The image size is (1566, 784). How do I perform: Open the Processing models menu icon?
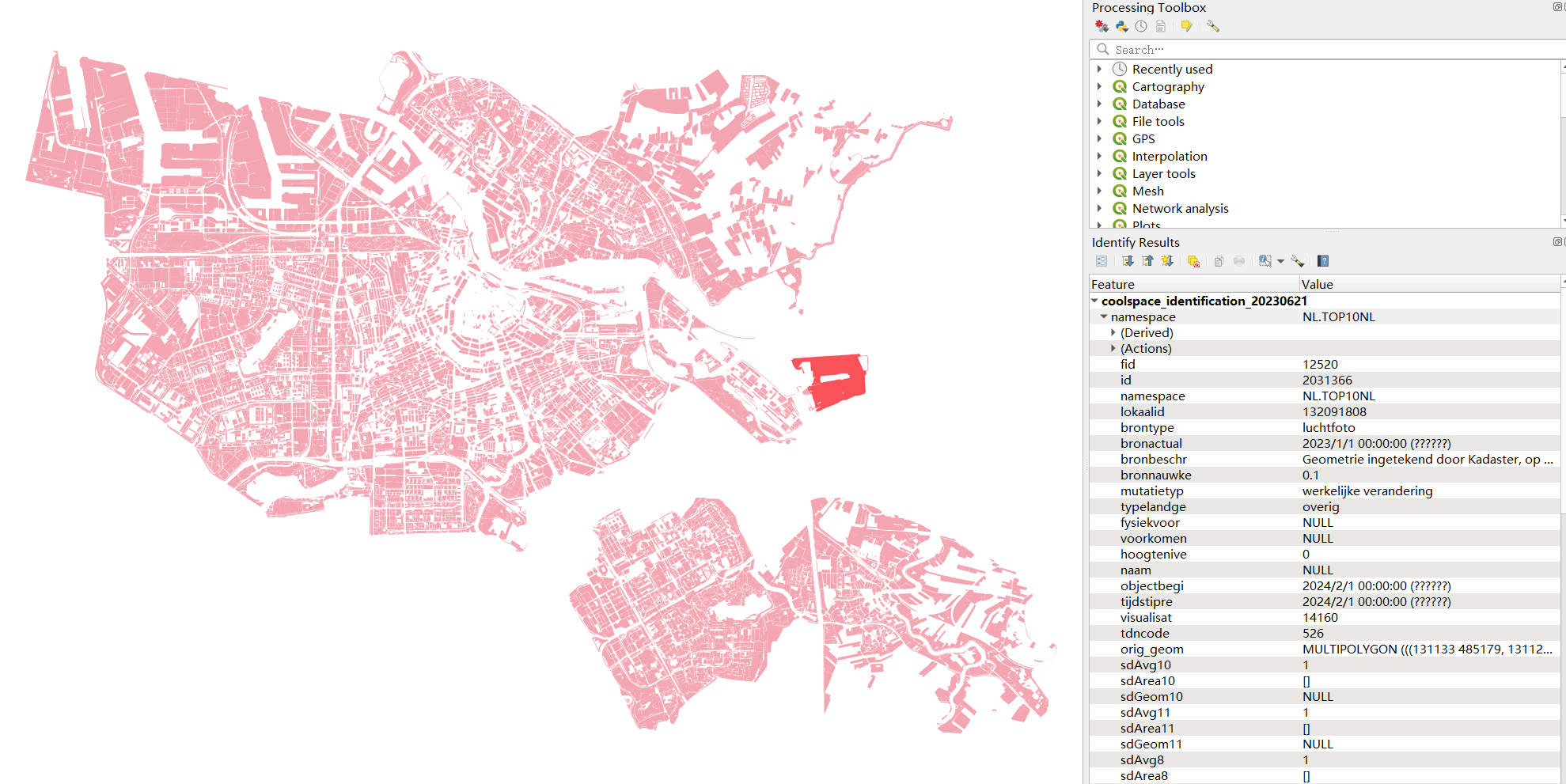1102,26
